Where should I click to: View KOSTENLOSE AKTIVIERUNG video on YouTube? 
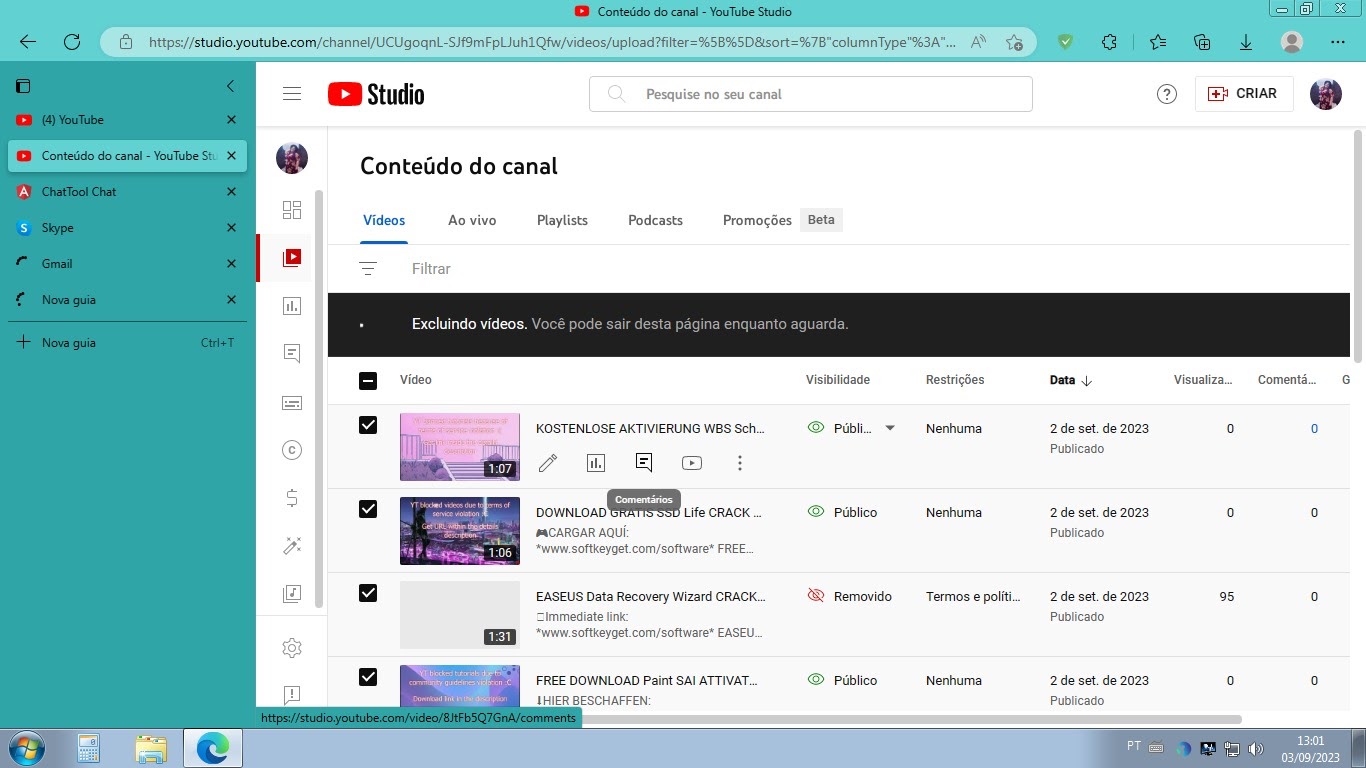click(692, 463)
